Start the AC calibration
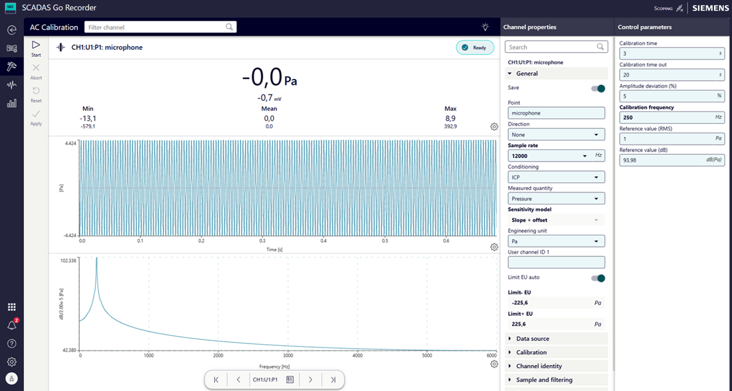 pyautogui.click(x=36, y=48)
